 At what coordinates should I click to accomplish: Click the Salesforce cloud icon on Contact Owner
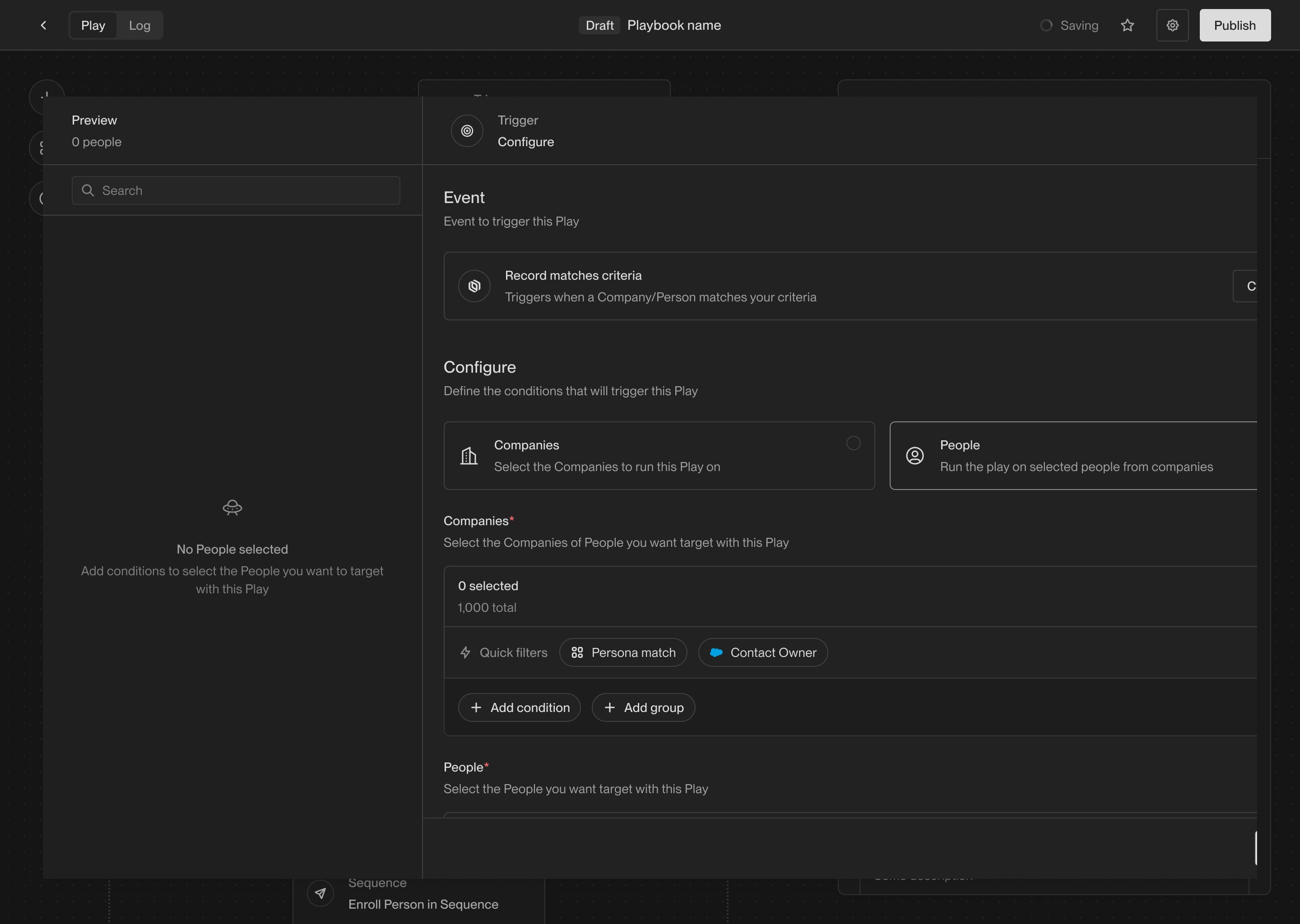(x=716, y=652)
